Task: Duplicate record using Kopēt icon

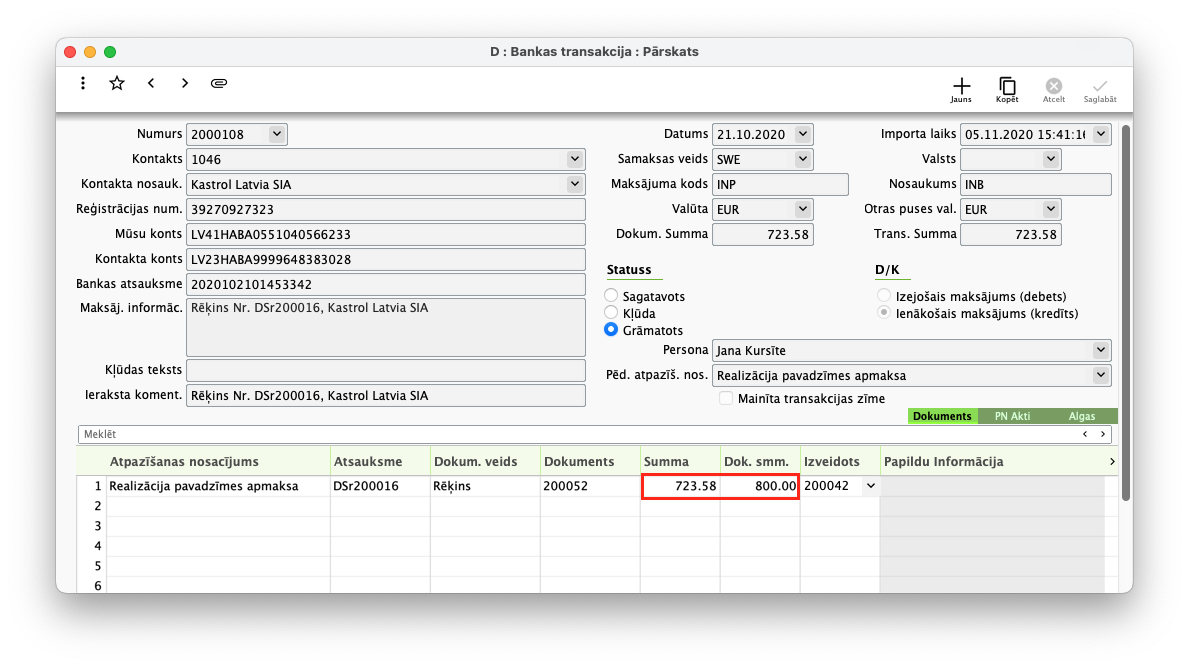Action: click(1007, 89)
